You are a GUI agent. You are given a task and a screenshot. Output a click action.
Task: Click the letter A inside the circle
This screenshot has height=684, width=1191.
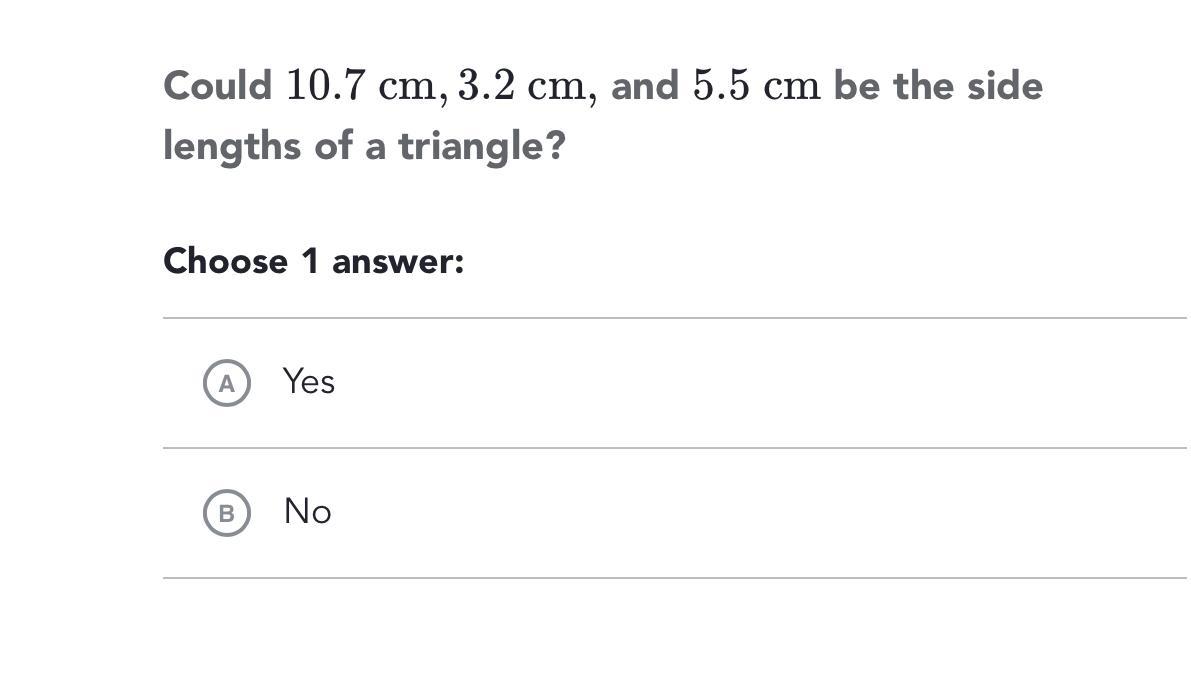tap(227, 383)
